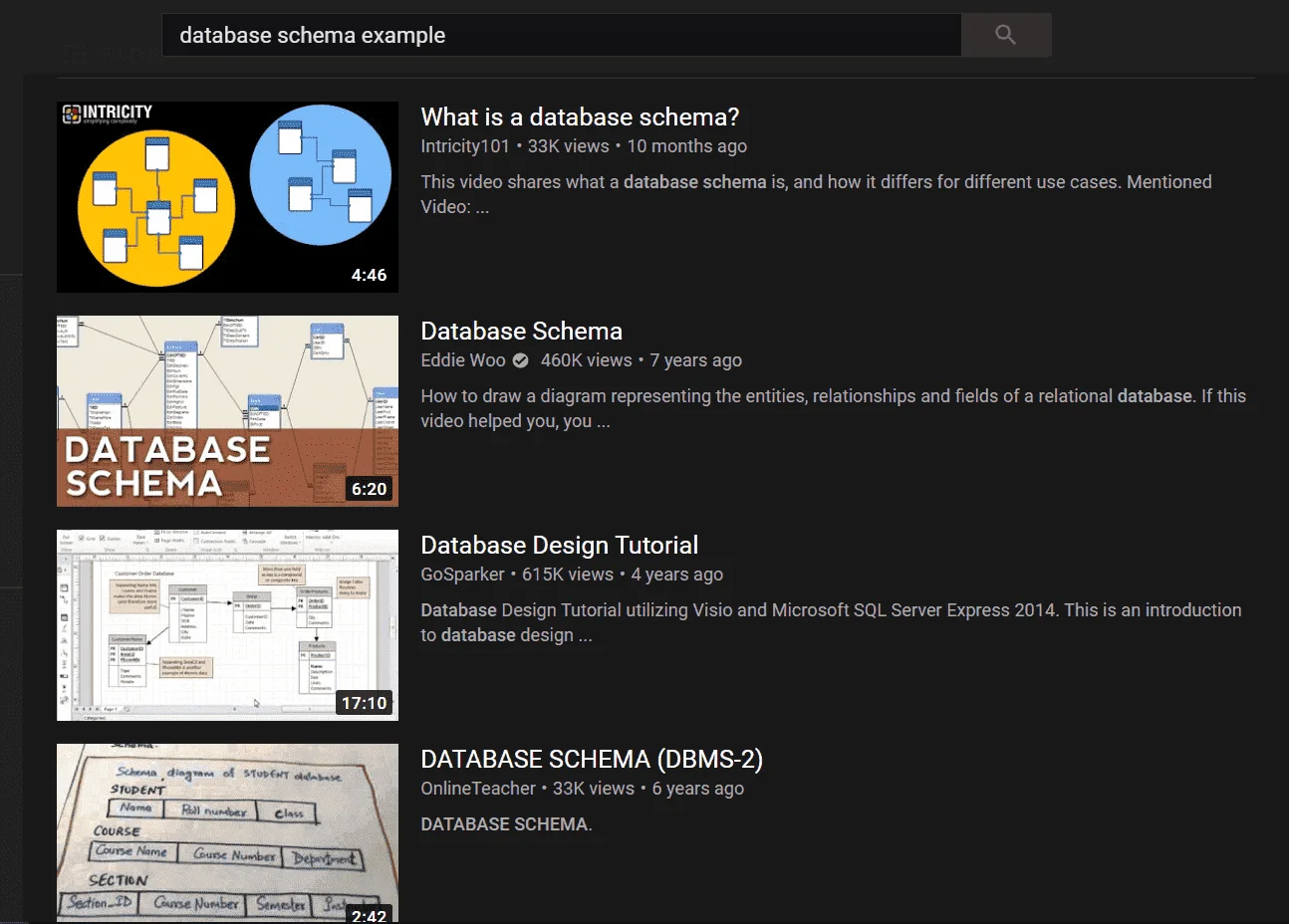Open the 'DATABASE SCHEMA (DBMS-2)' video title
1289x924 pixels.
coord(592,760)
